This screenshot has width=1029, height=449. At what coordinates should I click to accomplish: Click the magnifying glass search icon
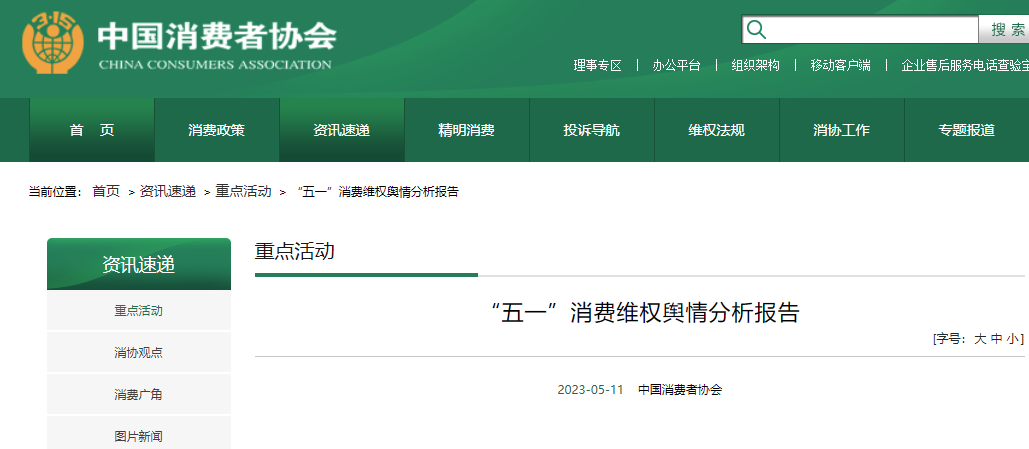coord(757,29)
